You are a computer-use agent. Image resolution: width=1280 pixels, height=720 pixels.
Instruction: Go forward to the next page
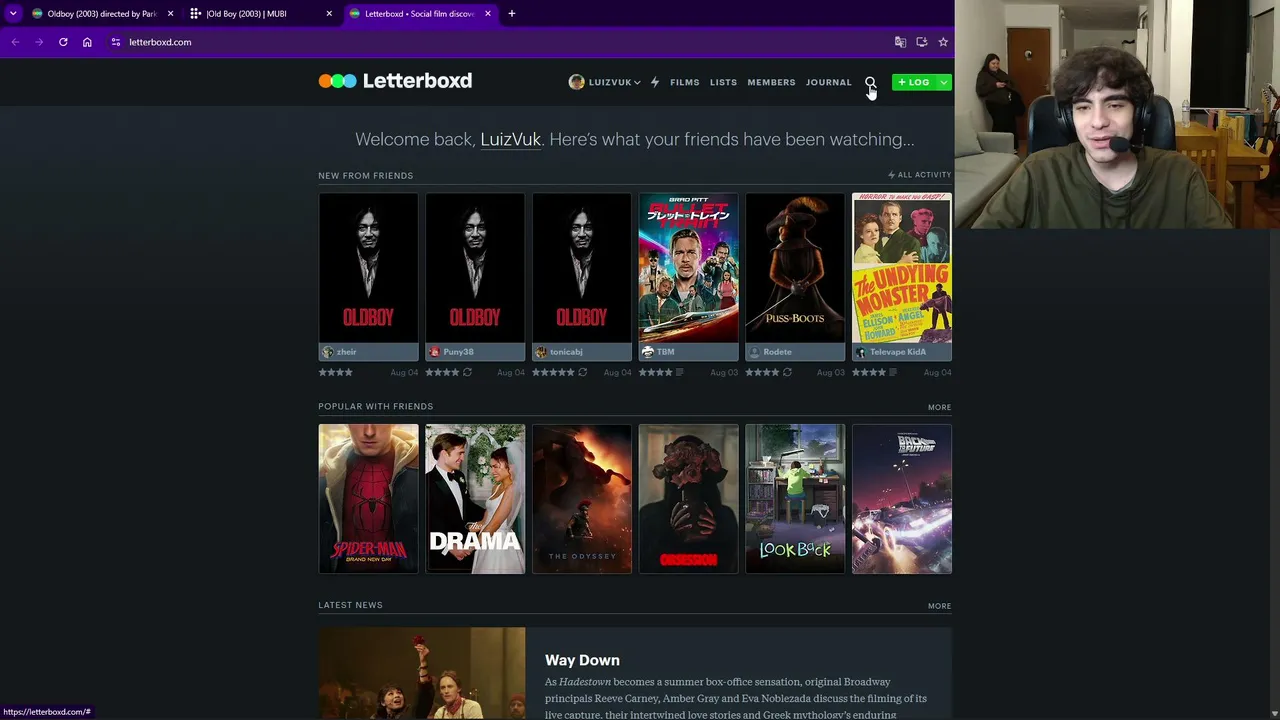[x=39, y=42]
